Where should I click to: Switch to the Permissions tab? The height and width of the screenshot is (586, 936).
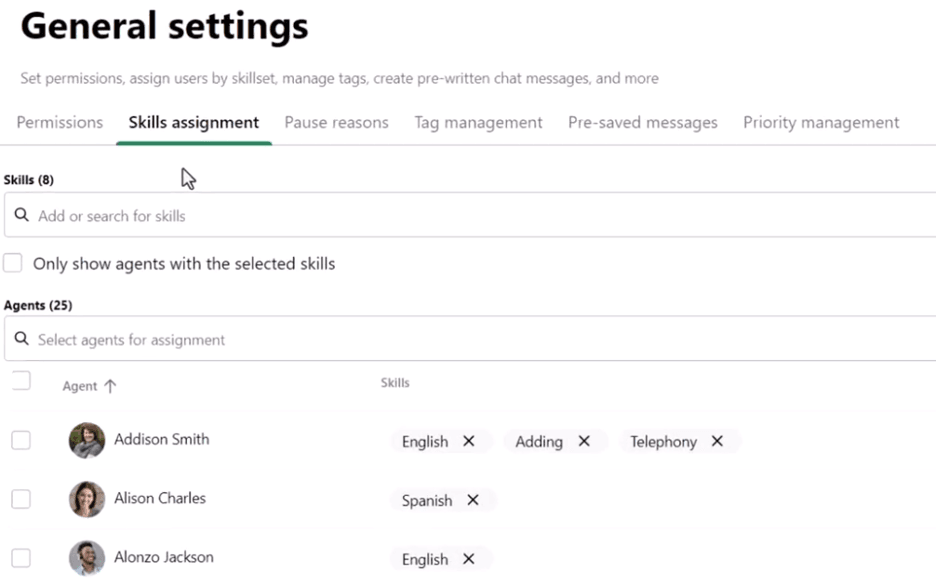click(59, 122)
